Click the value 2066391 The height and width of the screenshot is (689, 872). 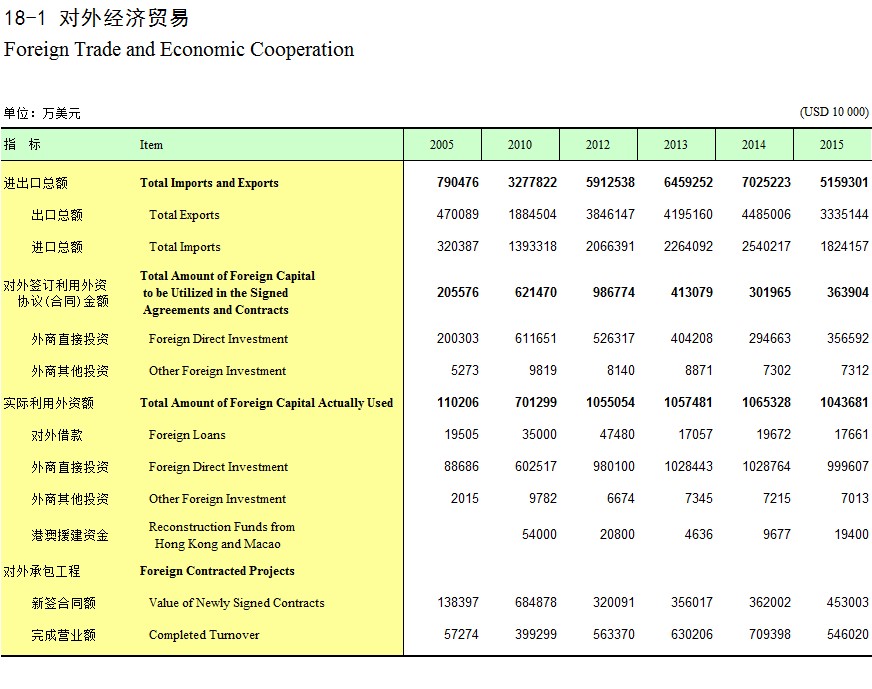pos(610,246)
